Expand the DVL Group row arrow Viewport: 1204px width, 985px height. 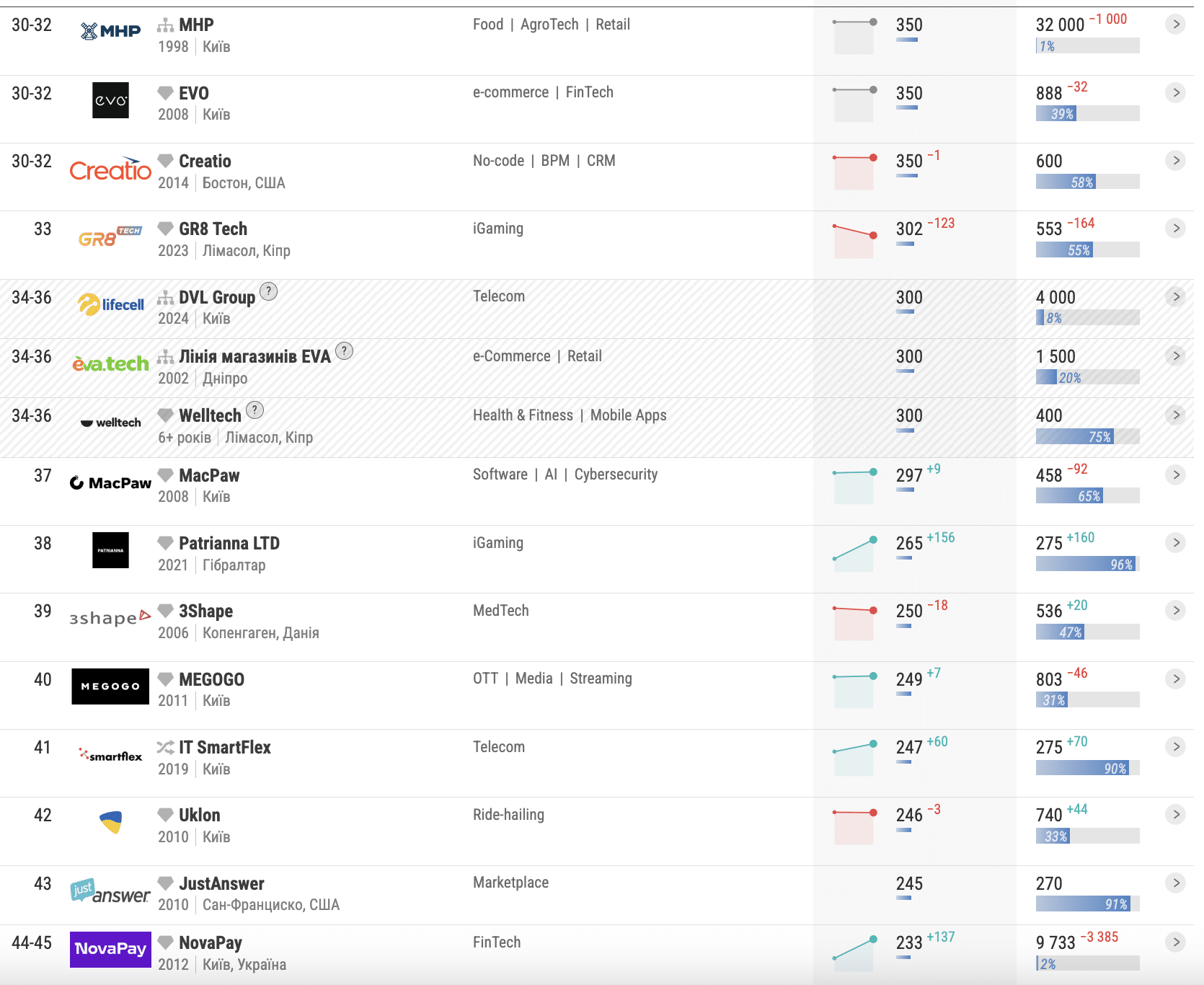1175,296
